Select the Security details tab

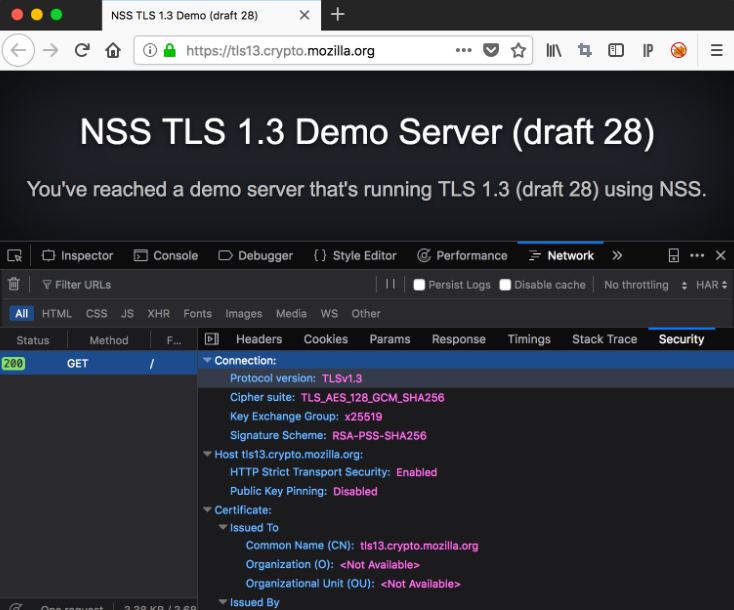tap(681, 339)
